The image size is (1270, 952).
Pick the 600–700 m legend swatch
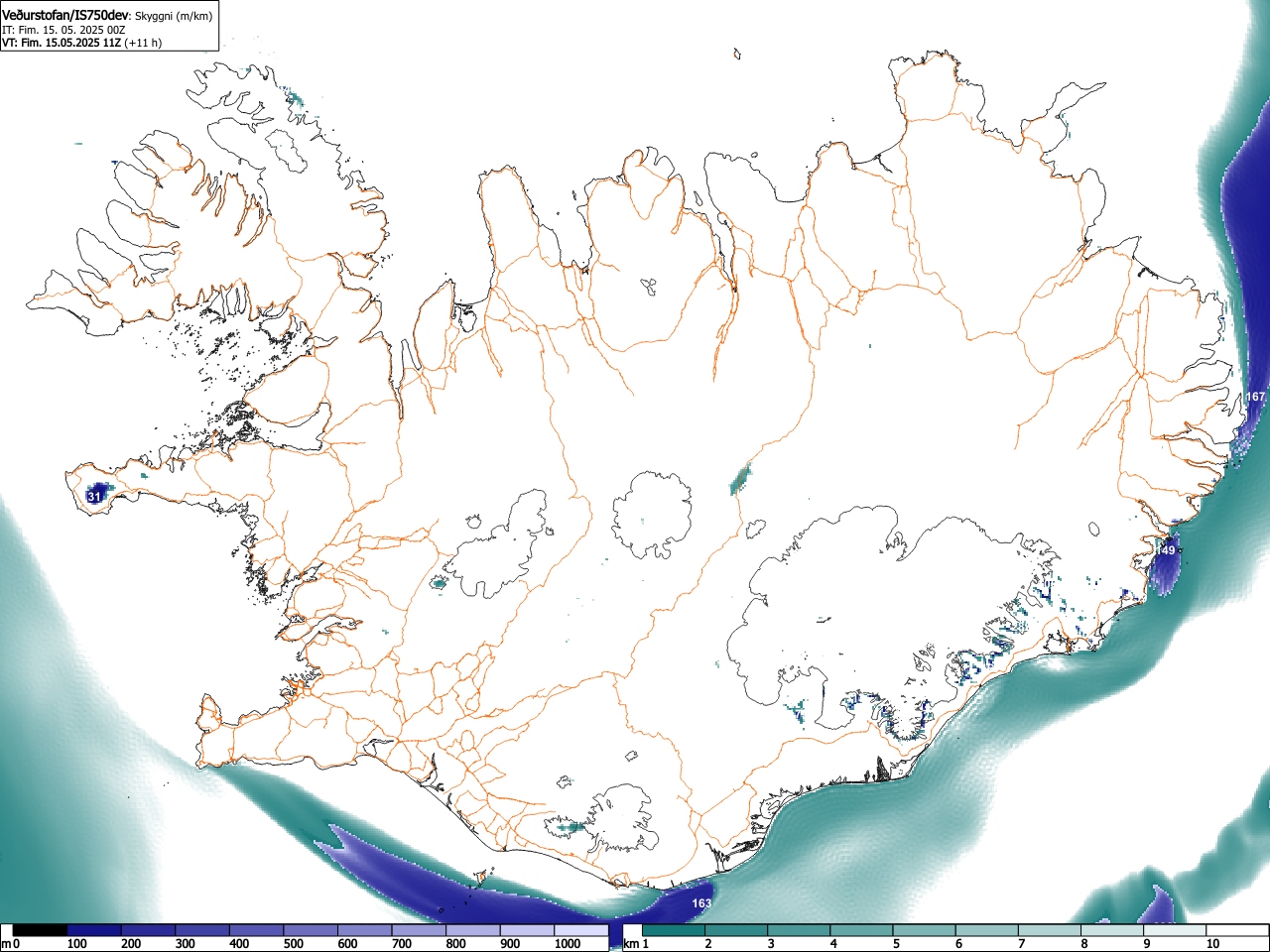[x=364, y=930]
